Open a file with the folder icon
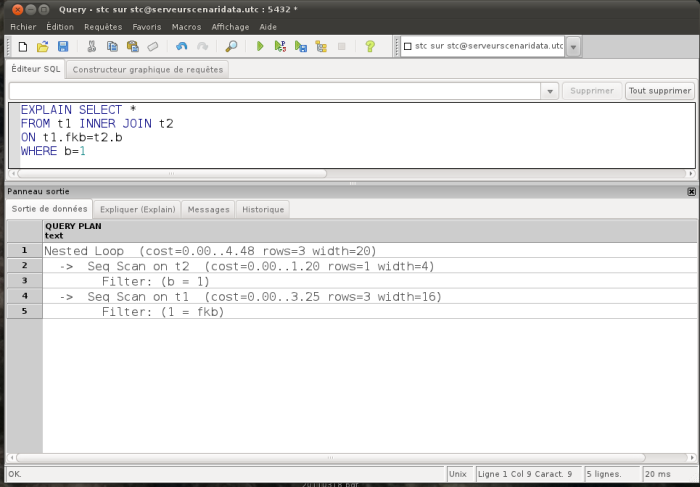This screenshot has width=700, height=487. click(x=42, y=46)
